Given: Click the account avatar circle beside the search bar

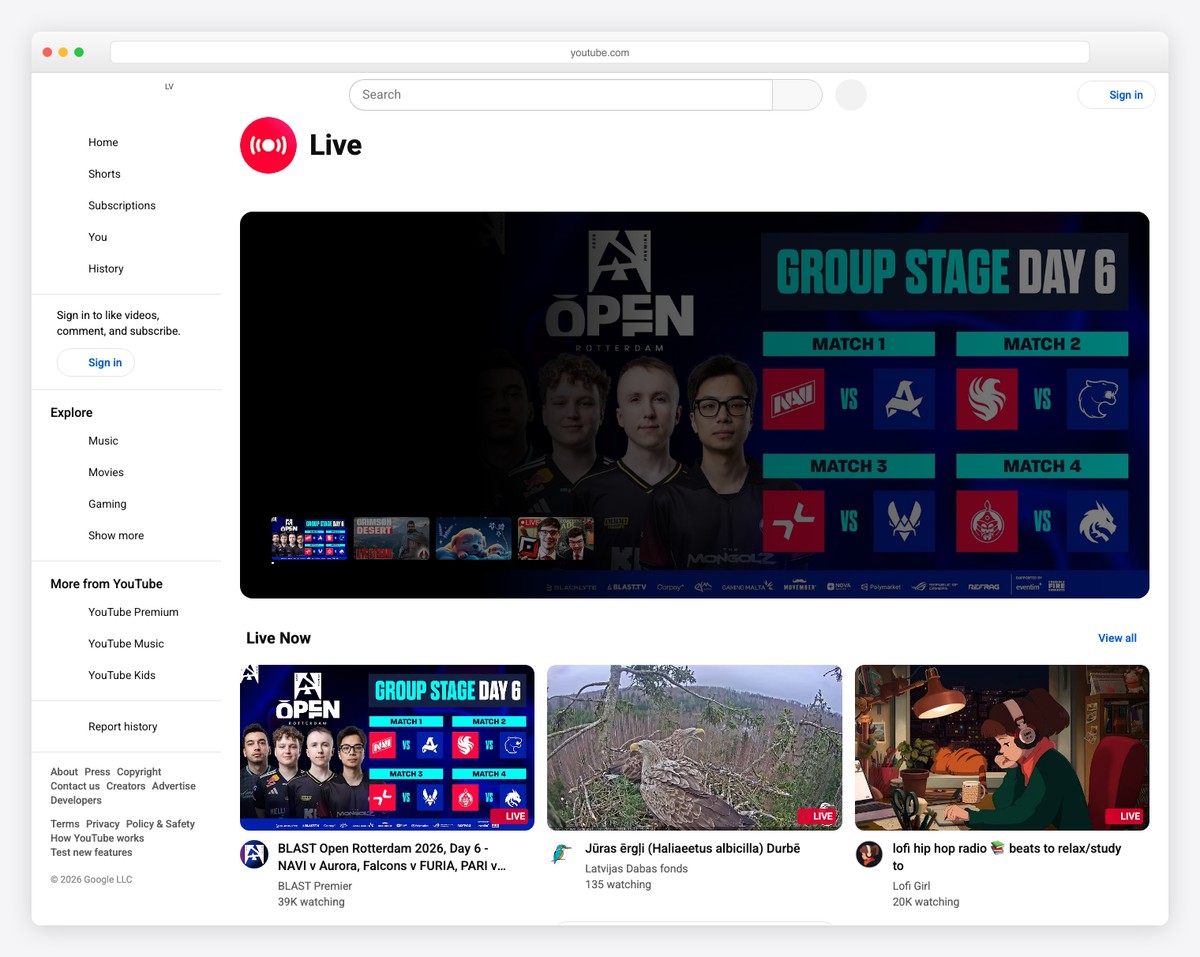Looking at the screenshot, I should [x=850, y=94].
